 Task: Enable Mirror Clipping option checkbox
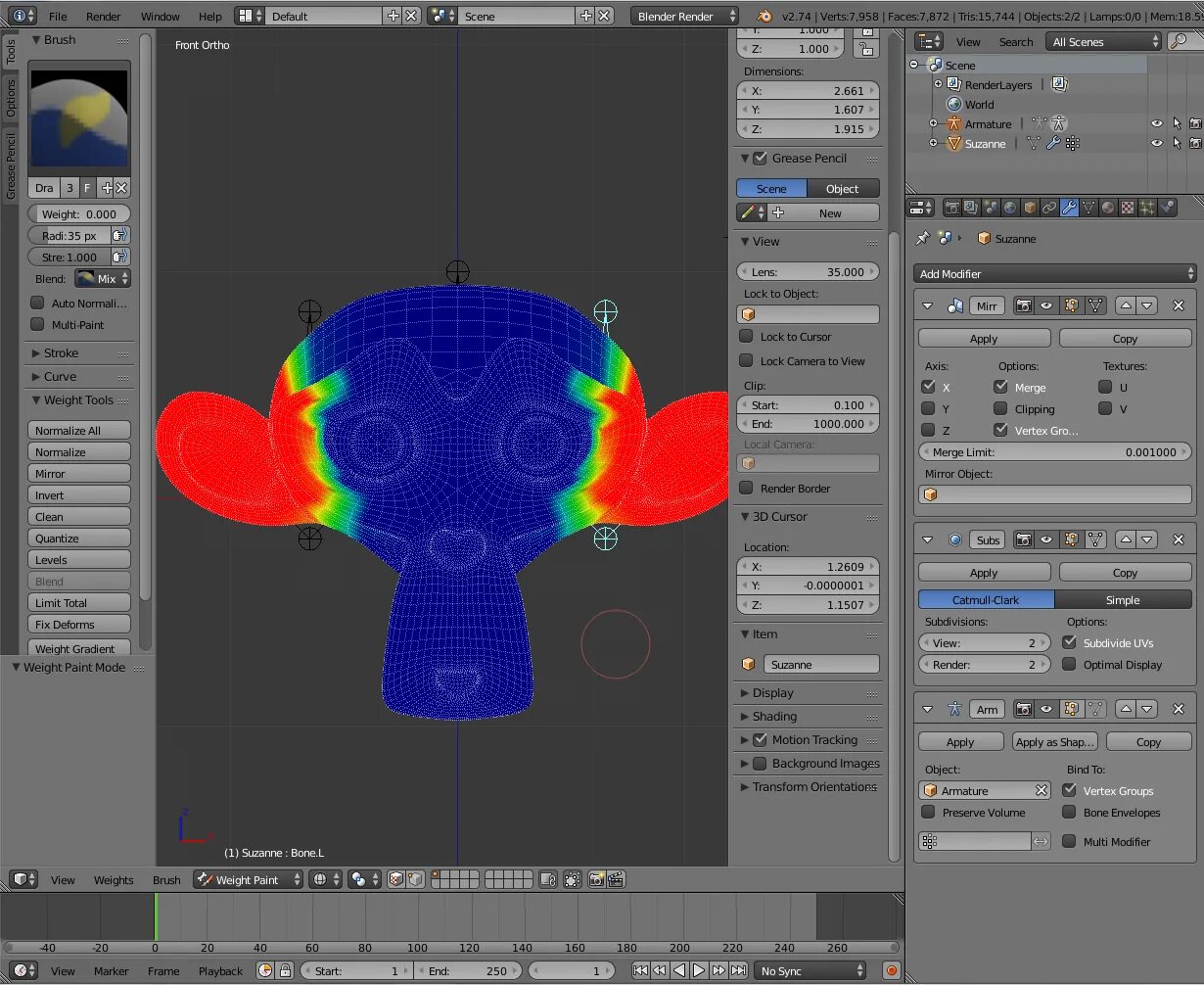[x=1000, y=408]
